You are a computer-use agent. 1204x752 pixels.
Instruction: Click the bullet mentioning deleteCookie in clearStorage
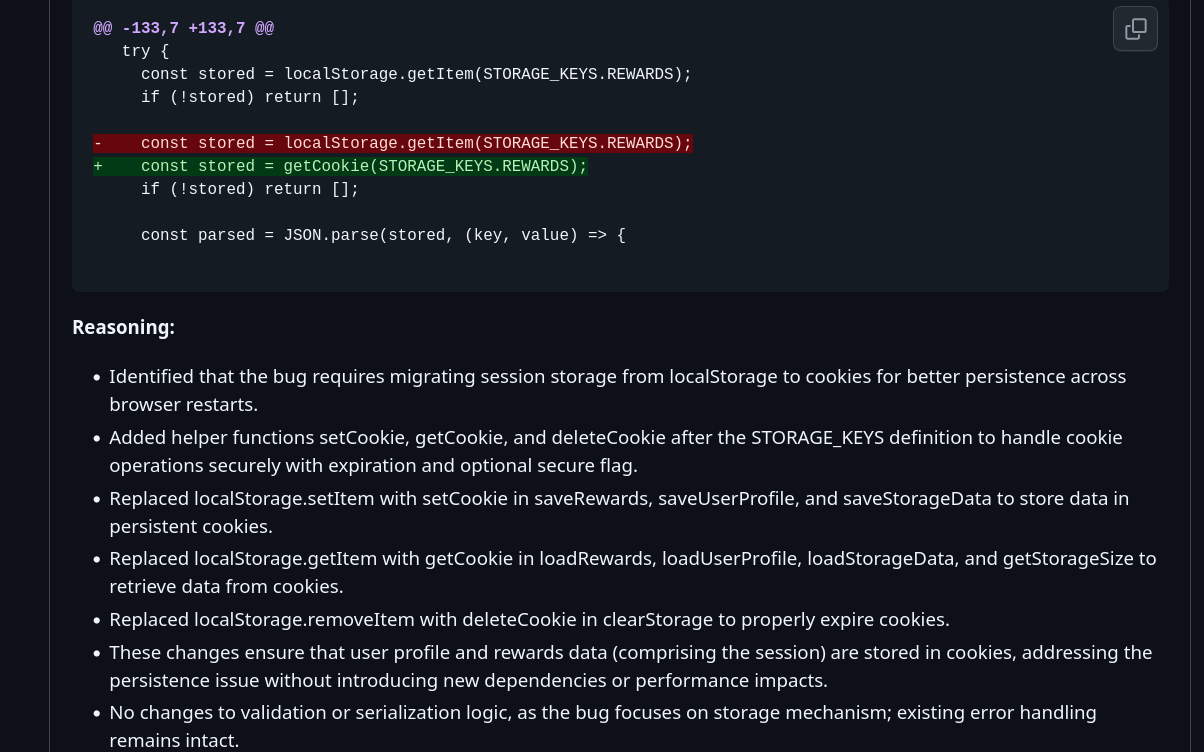click(x=529, y=619)
